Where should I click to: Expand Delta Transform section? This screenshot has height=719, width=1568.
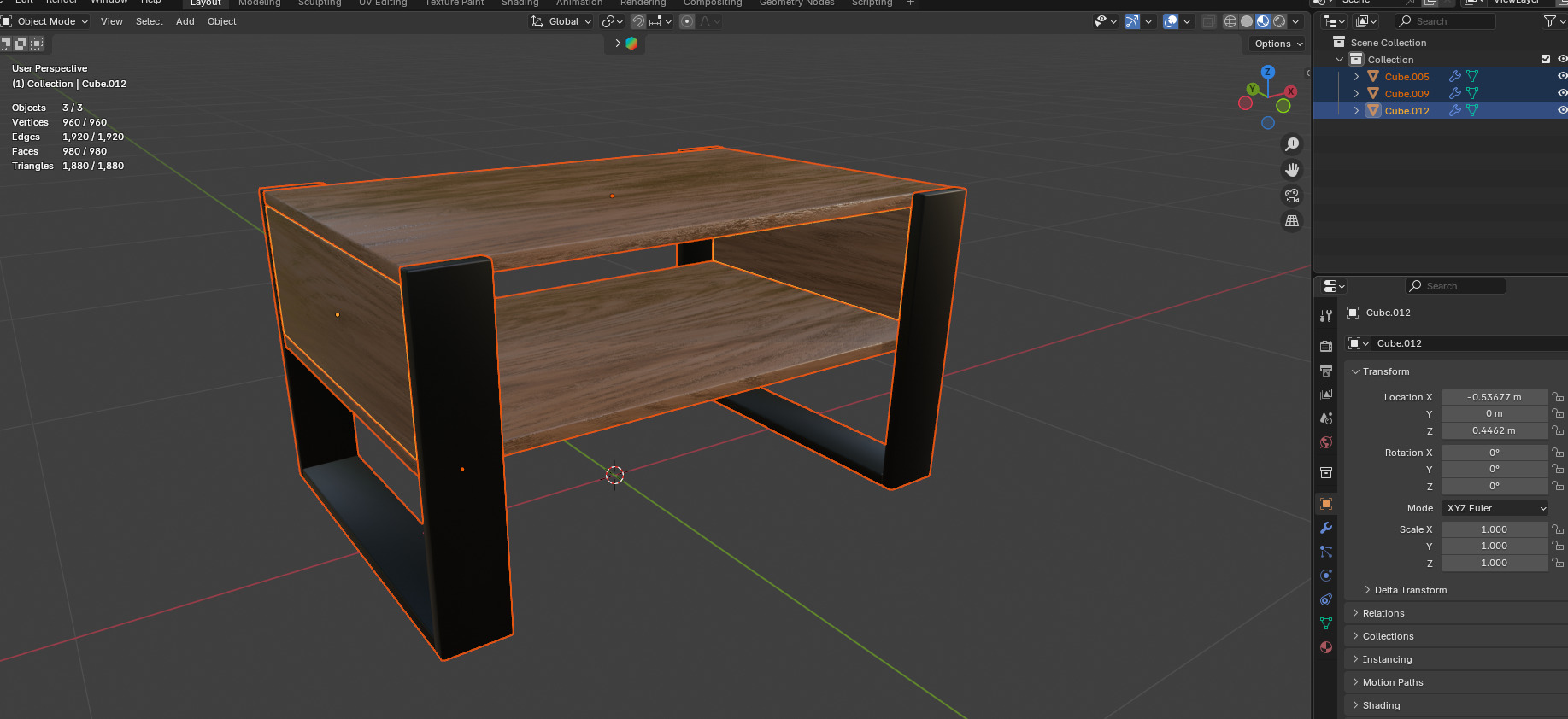1411,590
